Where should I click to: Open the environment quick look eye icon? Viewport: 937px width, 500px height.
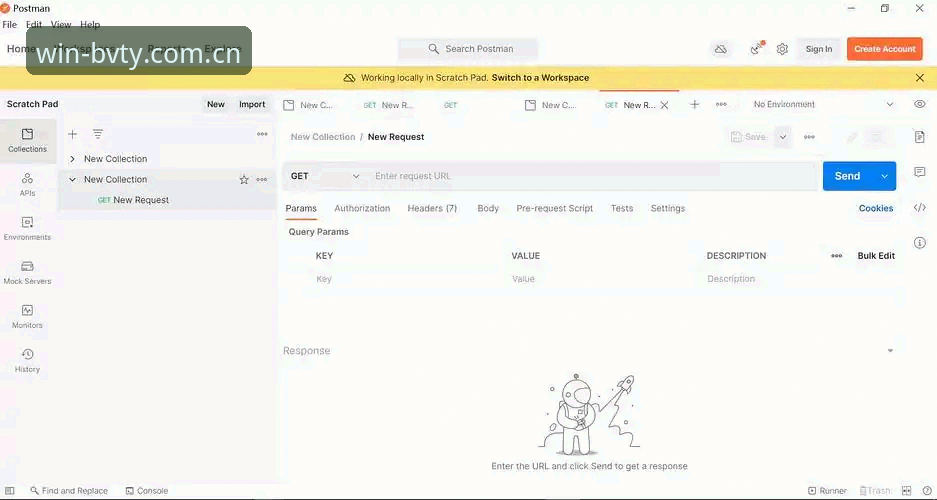point(920,105)
